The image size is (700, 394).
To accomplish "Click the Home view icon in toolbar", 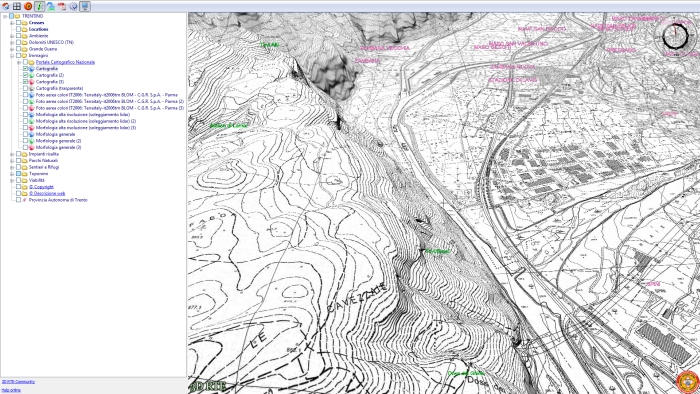I will click(5, 6).
